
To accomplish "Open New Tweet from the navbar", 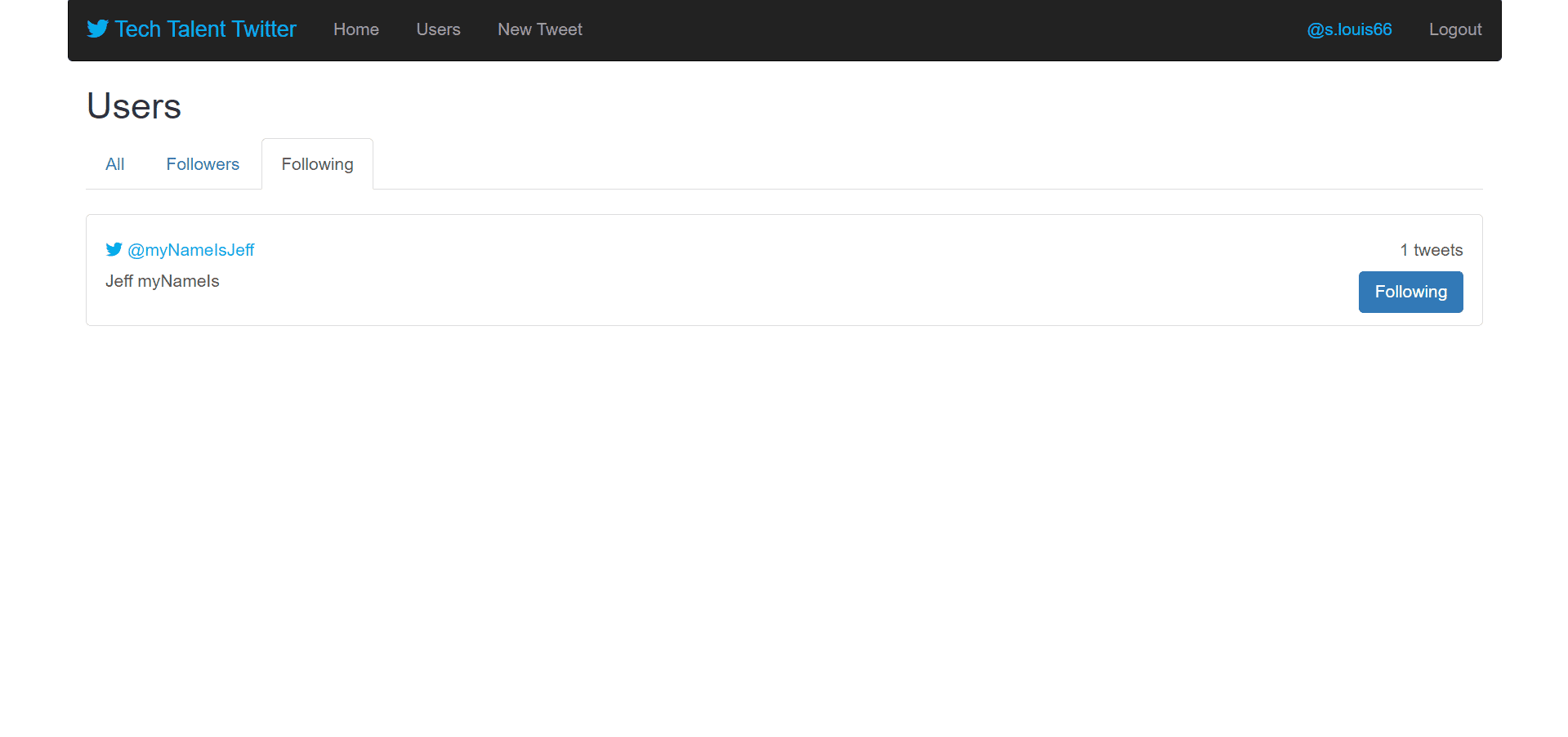I will pos(540,29).
